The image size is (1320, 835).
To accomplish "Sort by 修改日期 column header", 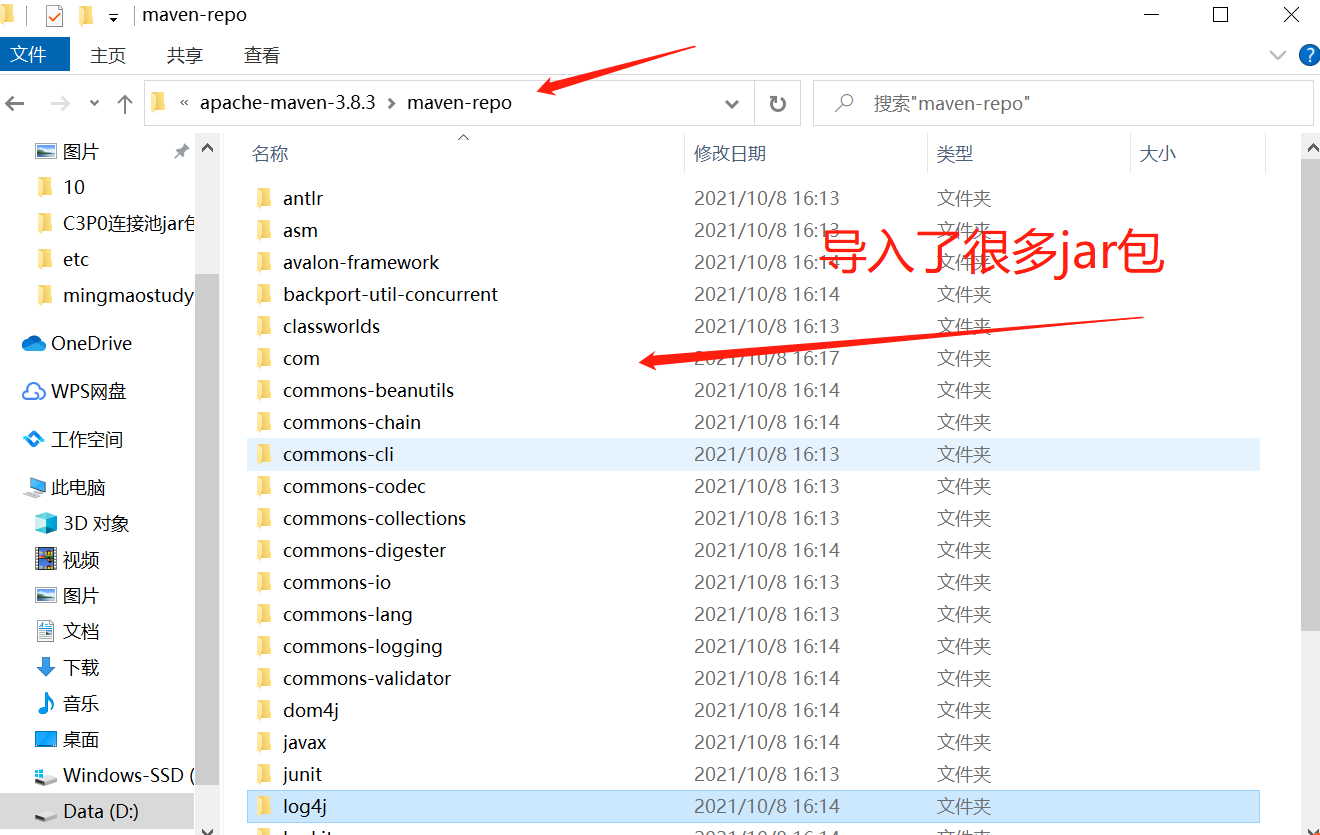I will [730, 154].
